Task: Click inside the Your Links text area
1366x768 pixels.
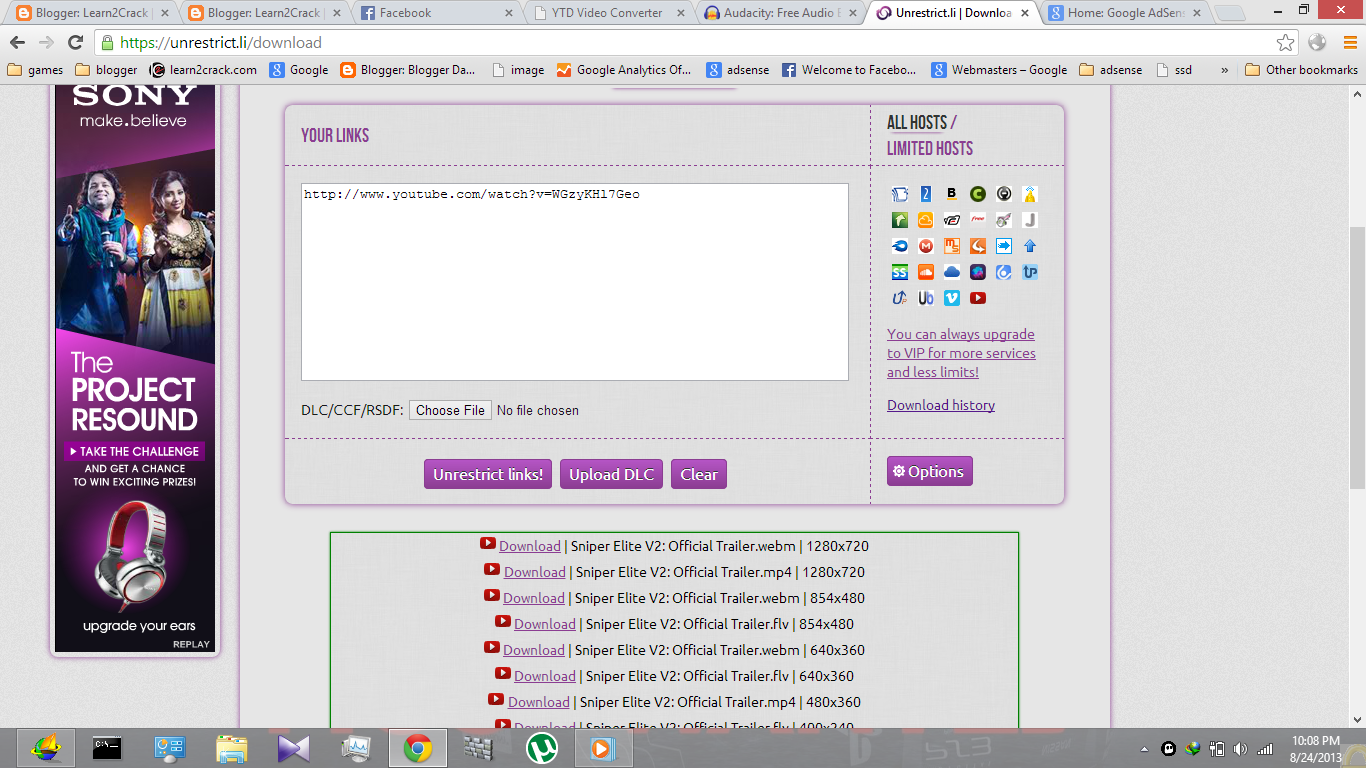Action: pos(575,282)
